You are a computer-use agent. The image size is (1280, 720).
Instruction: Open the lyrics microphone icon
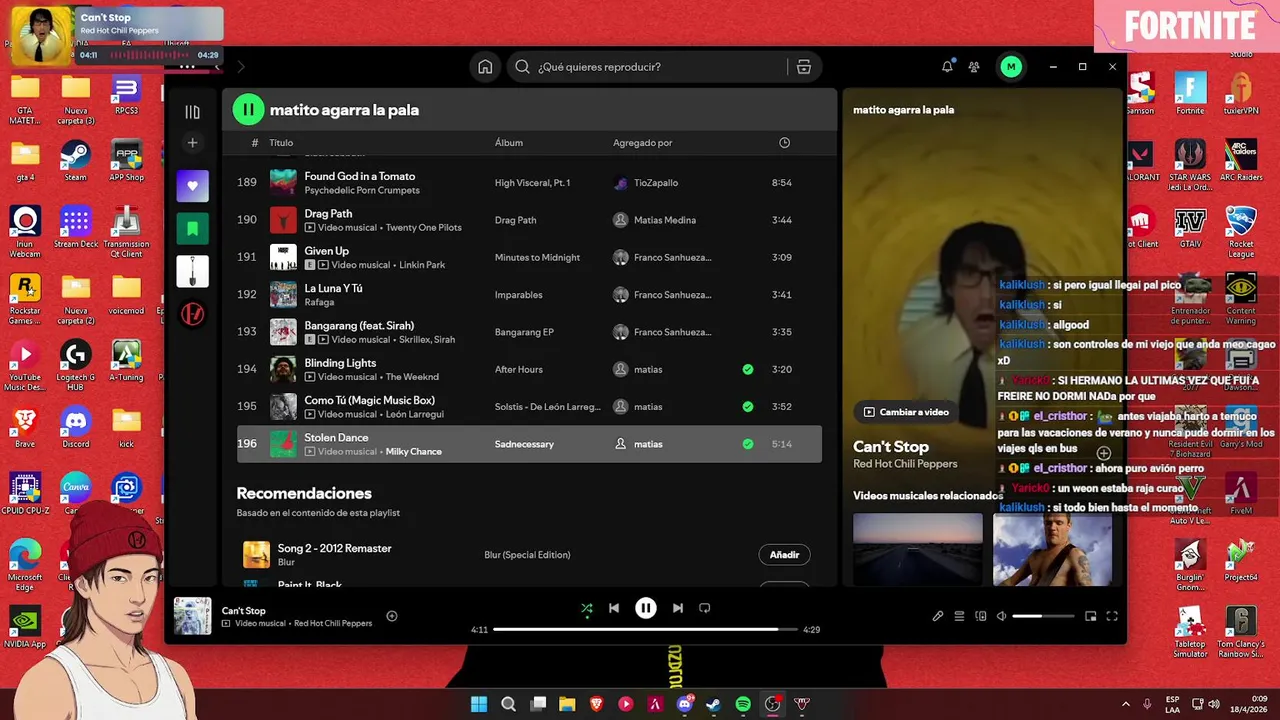[938, 616]
